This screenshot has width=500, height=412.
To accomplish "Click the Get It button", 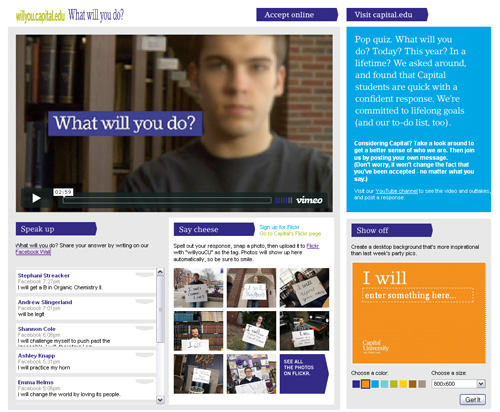I will coord(473,399).
